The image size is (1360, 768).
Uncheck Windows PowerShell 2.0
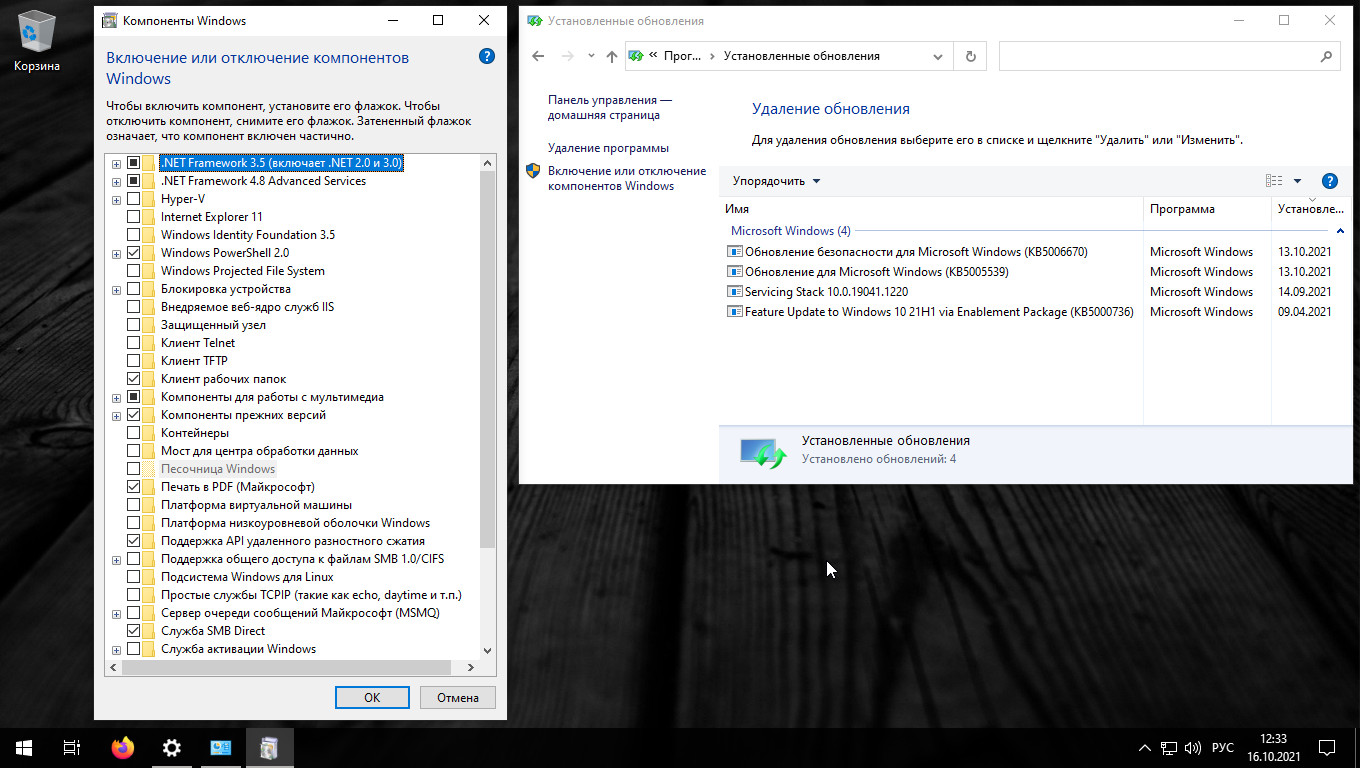click(133, 253)
